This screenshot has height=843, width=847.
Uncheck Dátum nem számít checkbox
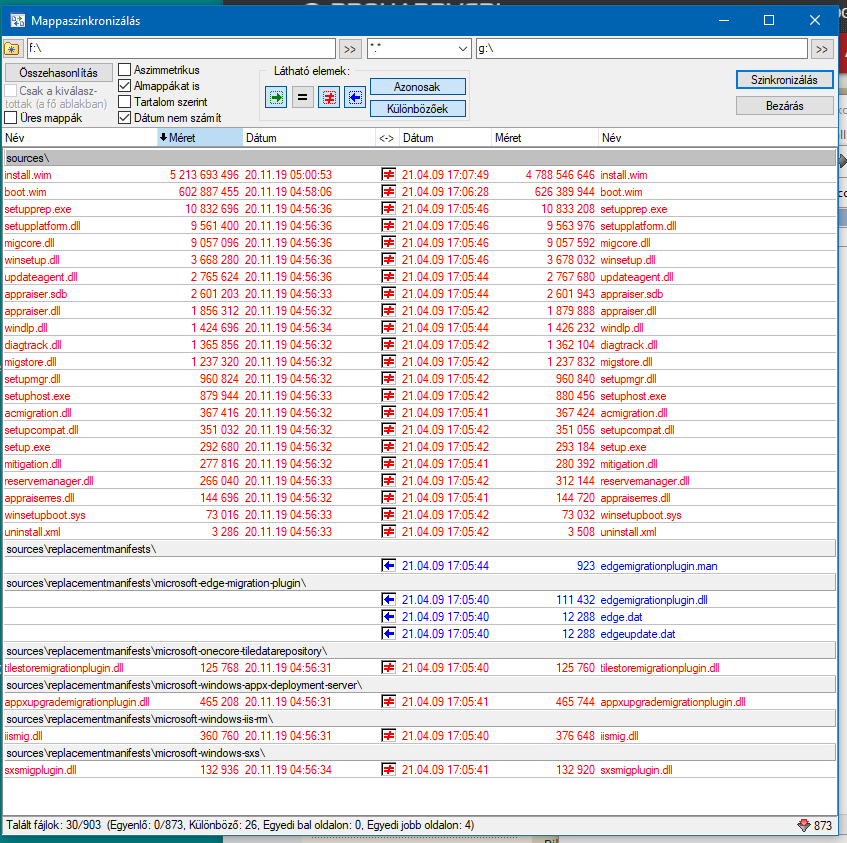click(x=124, y=118)
